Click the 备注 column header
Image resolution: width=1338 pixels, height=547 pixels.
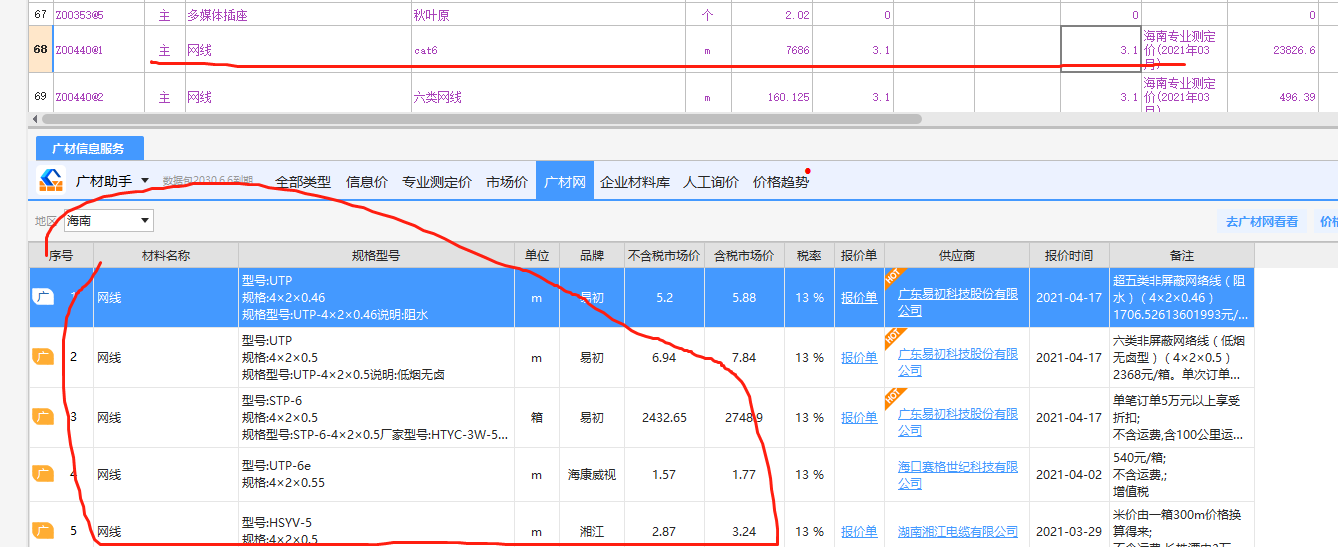[1181, 255]
